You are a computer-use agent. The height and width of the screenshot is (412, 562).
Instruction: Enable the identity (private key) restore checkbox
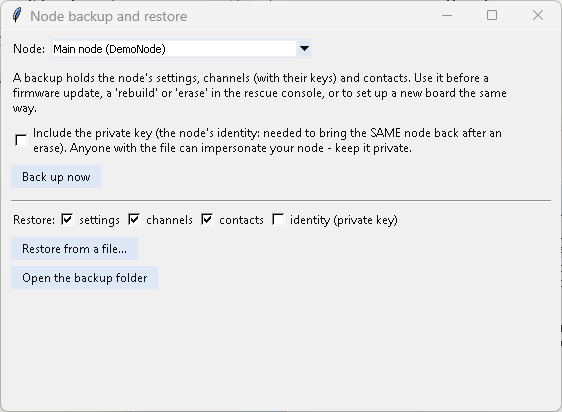coord(278,219)
